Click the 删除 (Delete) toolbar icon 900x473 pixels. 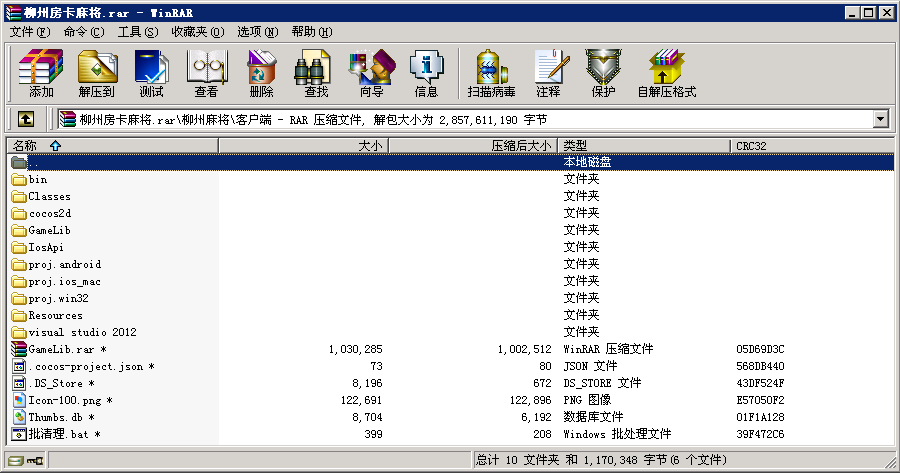click(261, 73)
